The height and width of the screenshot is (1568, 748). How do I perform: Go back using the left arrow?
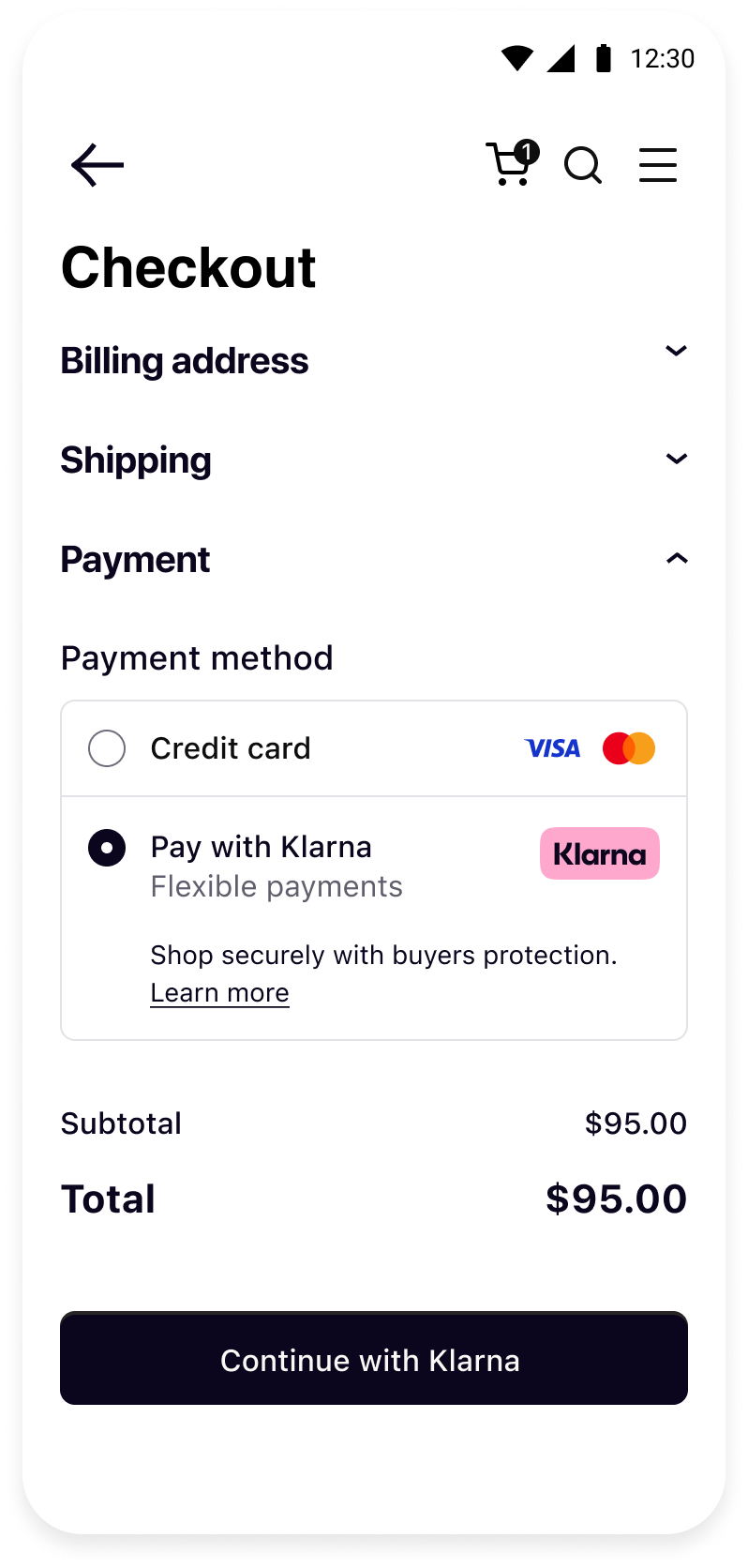point(97,165)
